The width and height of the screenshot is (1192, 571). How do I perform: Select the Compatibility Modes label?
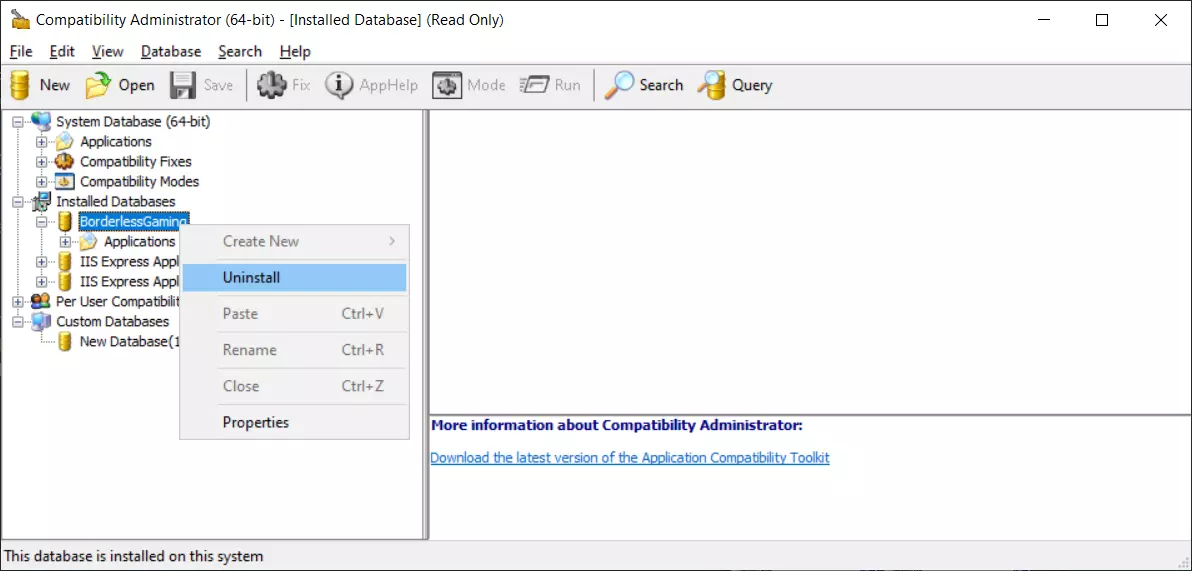click(x=140, y=181)
